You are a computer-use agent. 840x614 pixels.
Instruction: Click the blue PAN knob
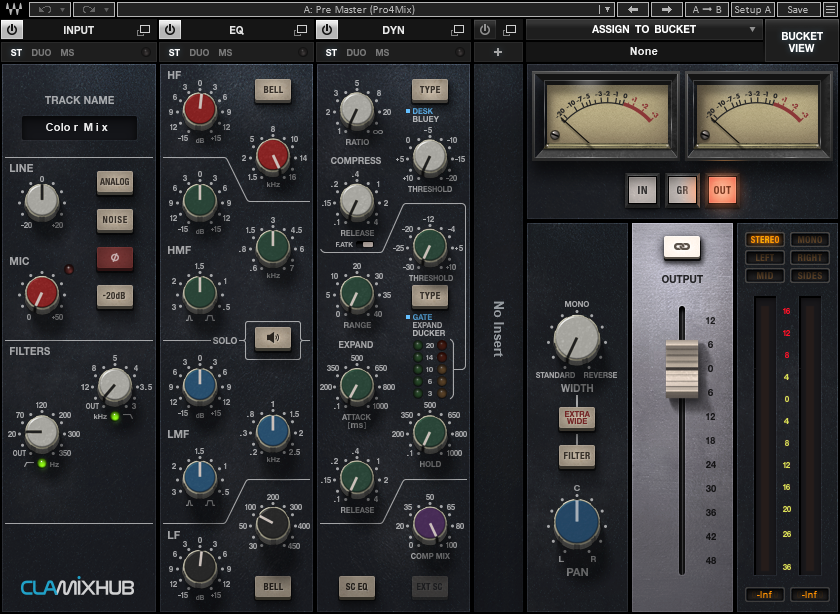click(x=576, y=522)
